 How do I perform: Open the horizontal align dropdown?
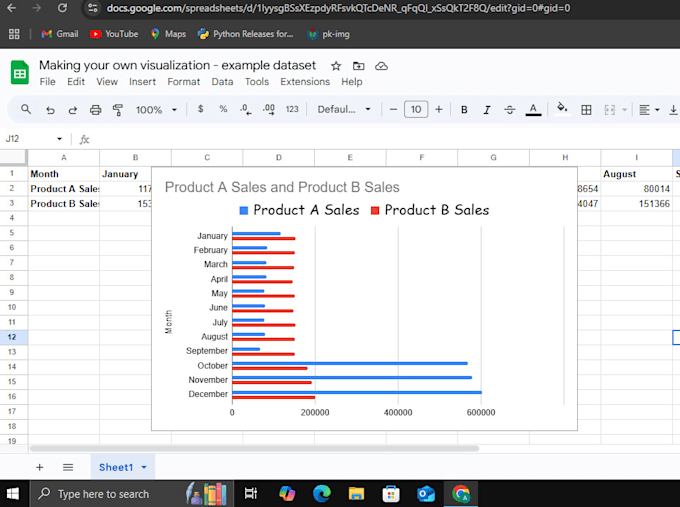649,110
